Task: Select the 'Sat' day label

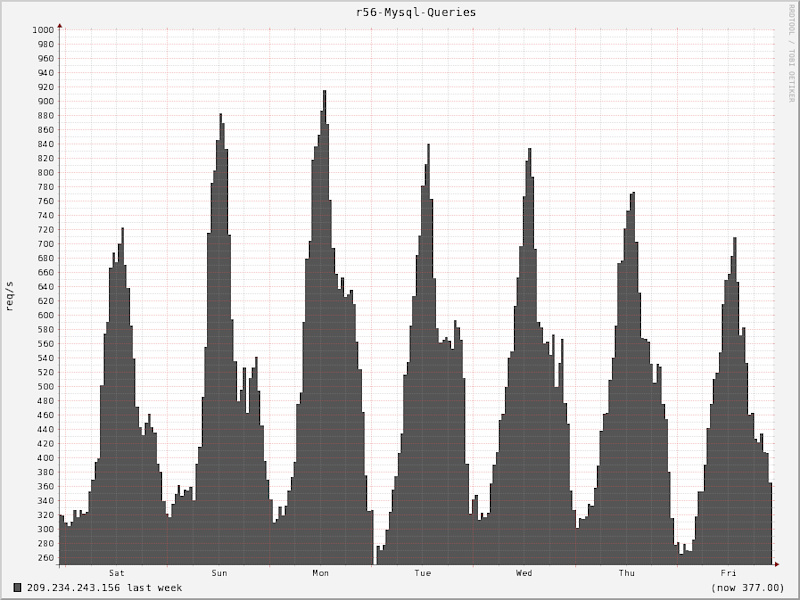Action: point(116,573)
